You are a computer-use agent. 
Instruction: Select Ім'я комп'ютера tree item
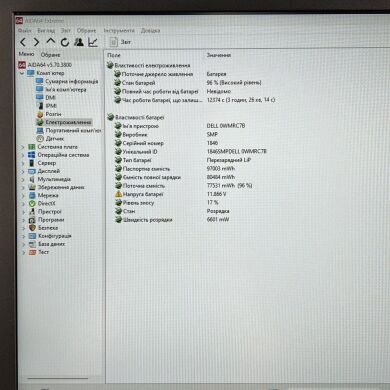pyautogui.click(x=61, y=89)
